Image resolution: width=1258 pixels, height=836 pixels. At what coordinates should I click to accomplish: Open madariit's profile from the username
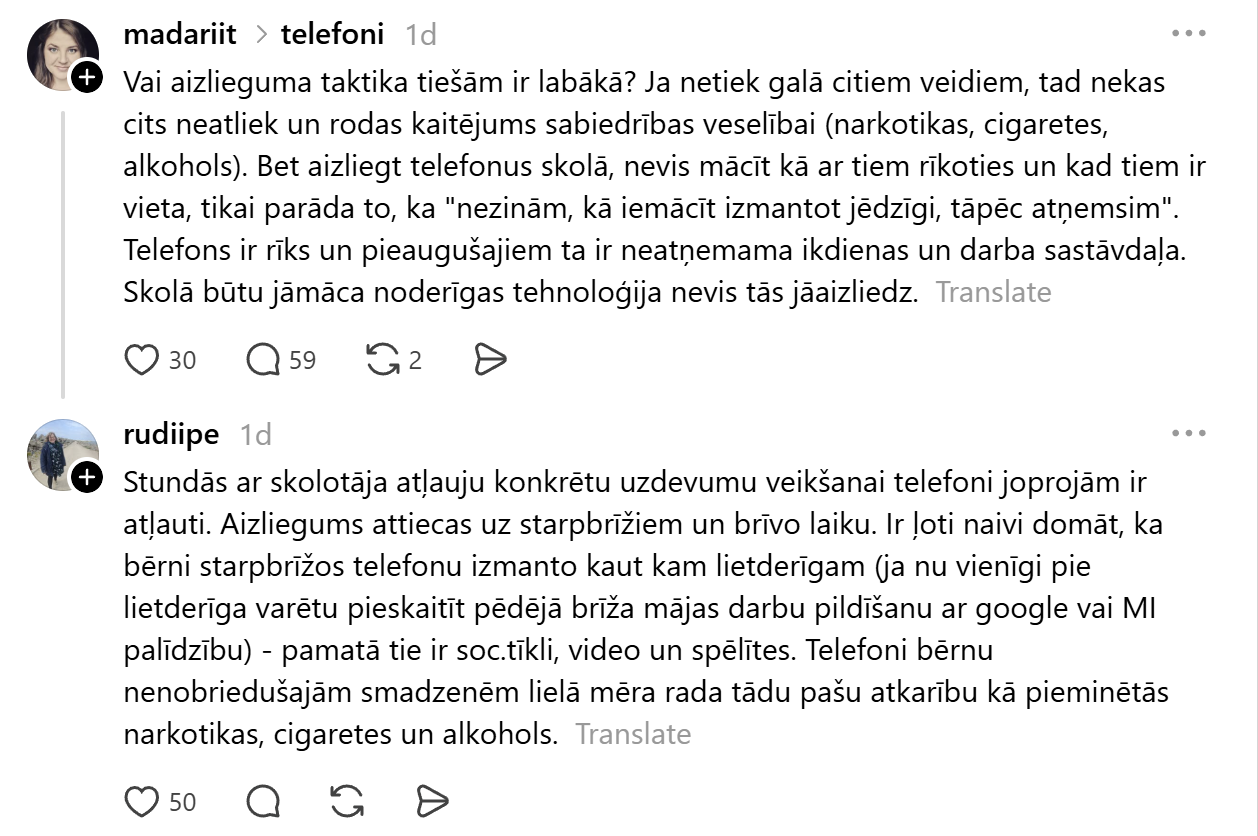180,34
